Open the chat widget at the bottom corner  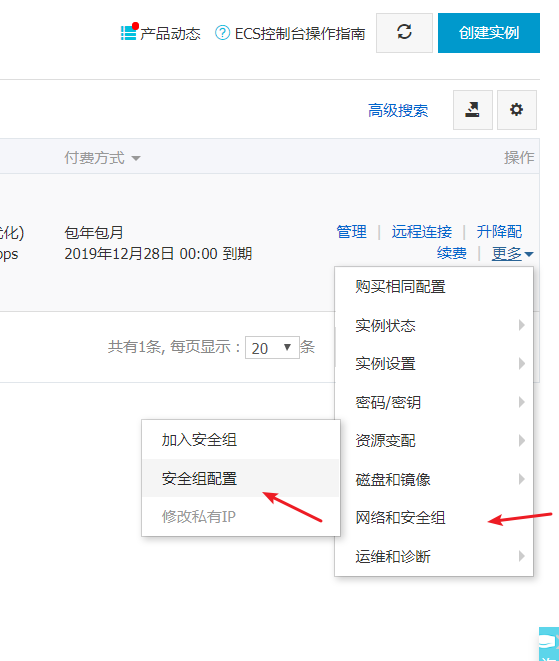[x=549, y=644]
